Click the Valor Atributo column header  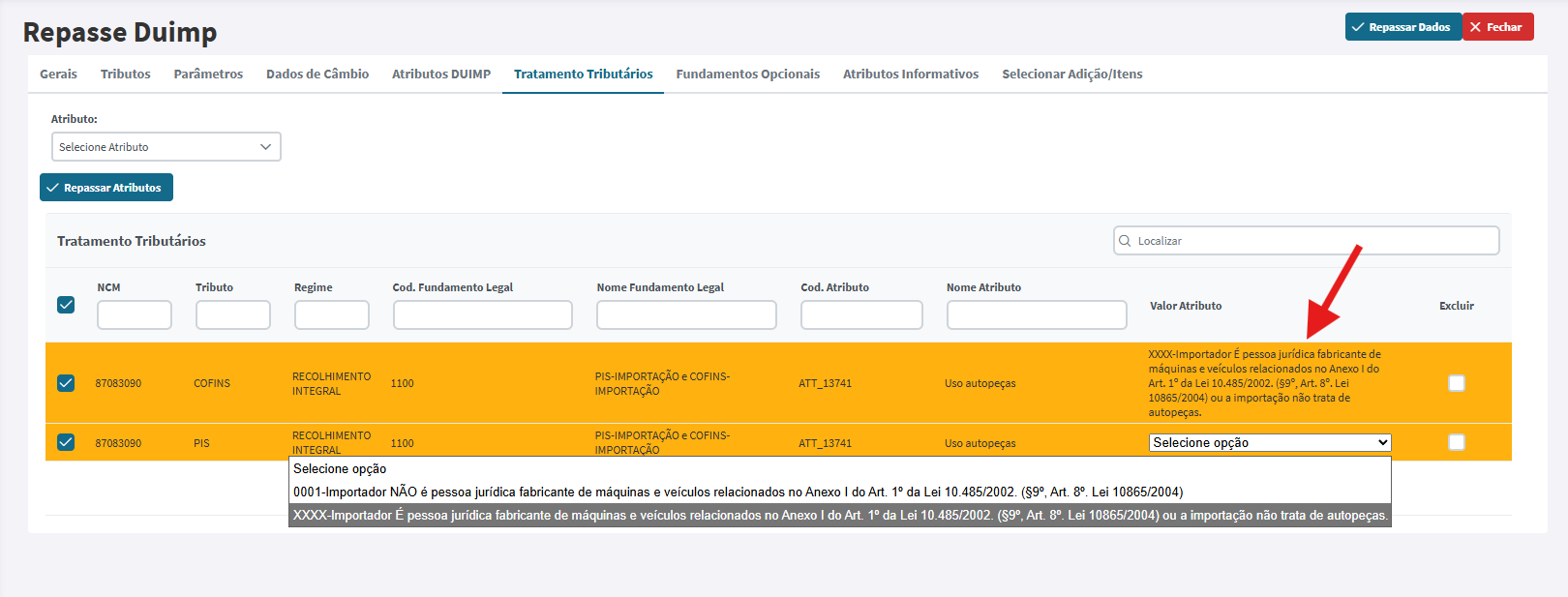click(1186, 306)
